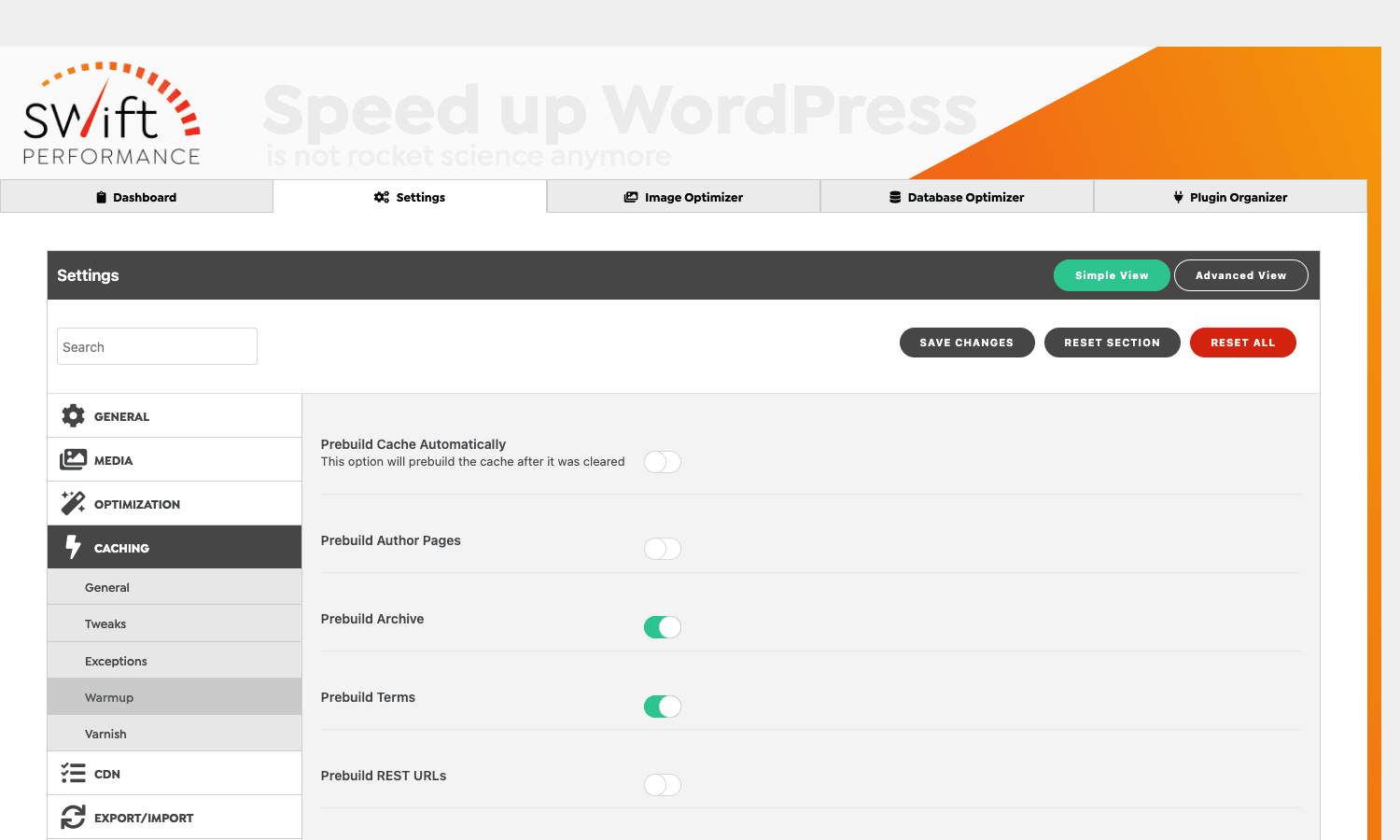This screenshot has width=1400, height=840.
Task: Turn on Prebuild Author Pages switch
Action: 663,549
